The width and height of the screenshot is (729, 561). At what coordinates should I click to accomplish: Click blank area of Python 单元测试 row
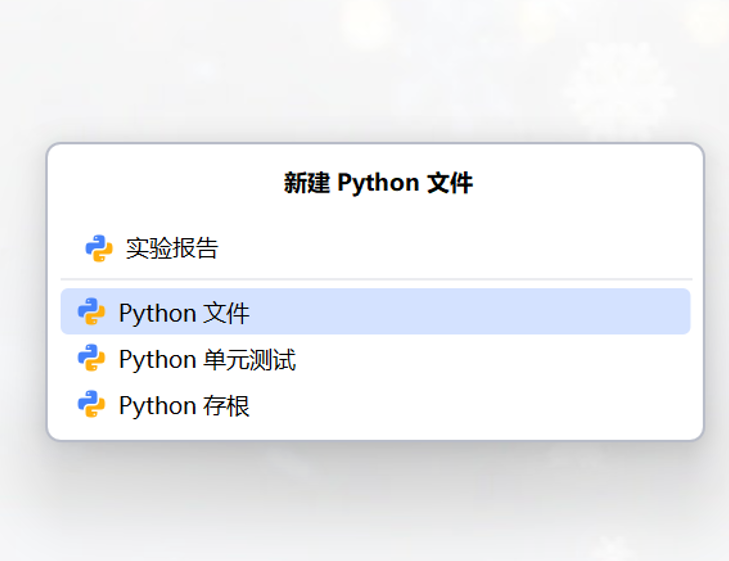[x=500, y=359]
